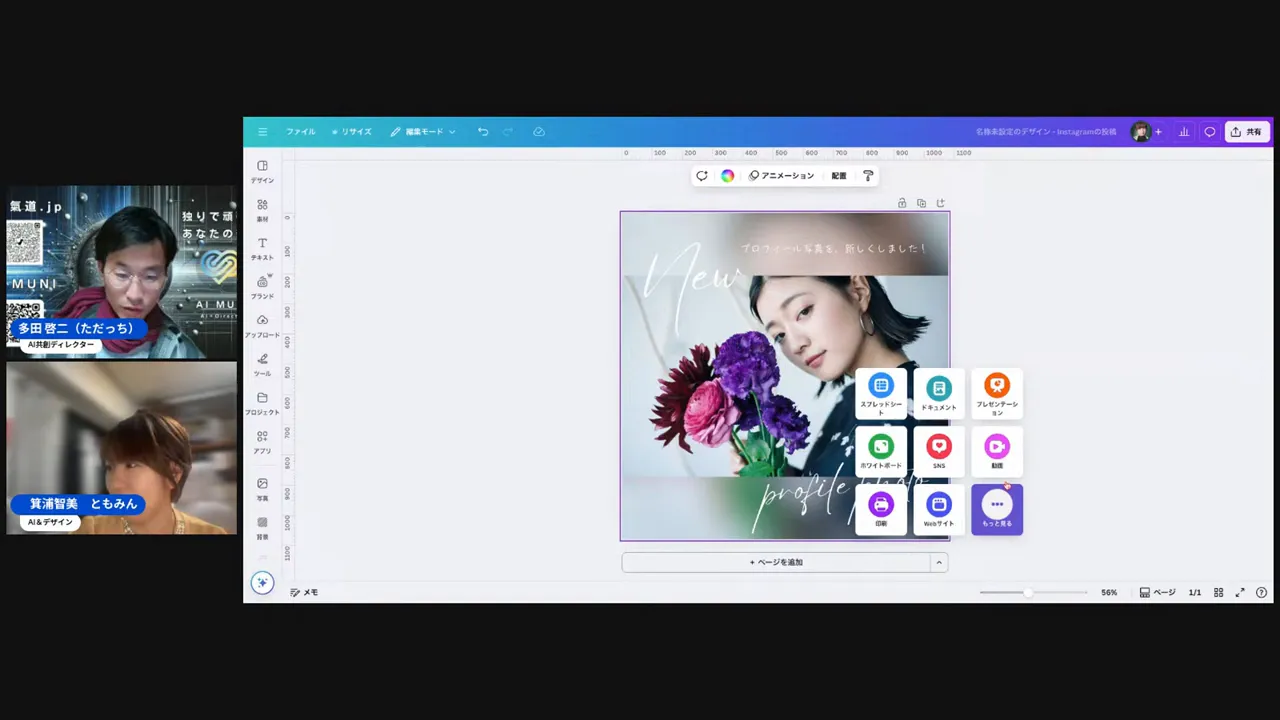Toggle fullscreen presentation mode
Screen dimensions: 1280x720
pyautogui.click(x=1240, y=592)
